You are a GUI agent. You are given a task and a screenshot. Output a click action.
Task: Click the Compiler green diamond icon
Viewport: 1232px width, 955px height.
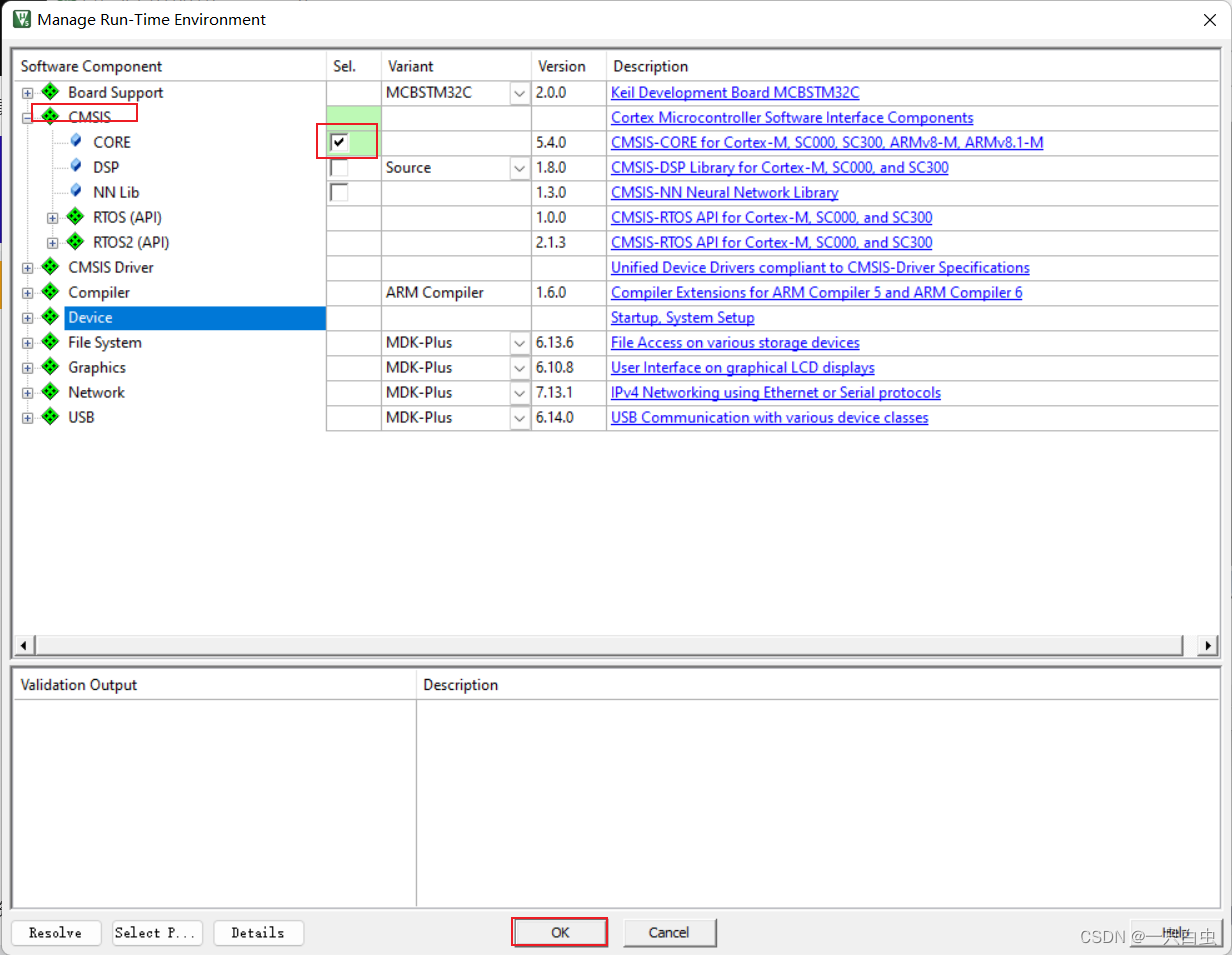[50, 292]
